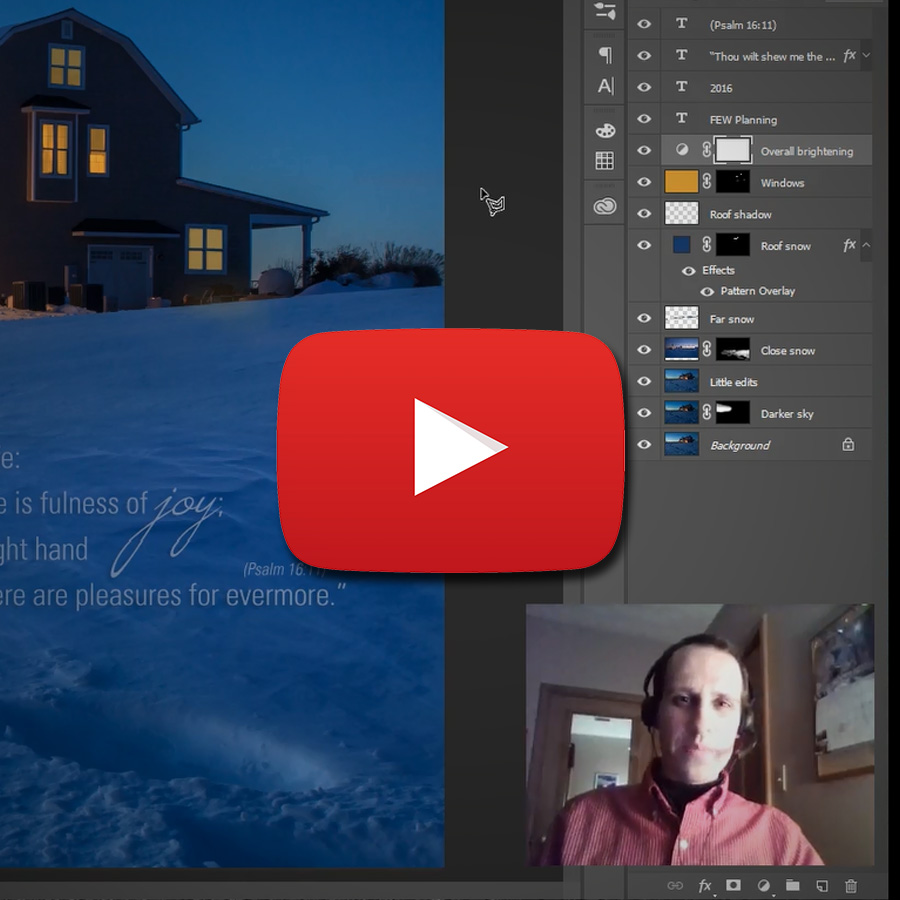This screenshot has width=900, height=900.
Task: Click the fx badge on Roof snow layer
Action: coord(849,245)
